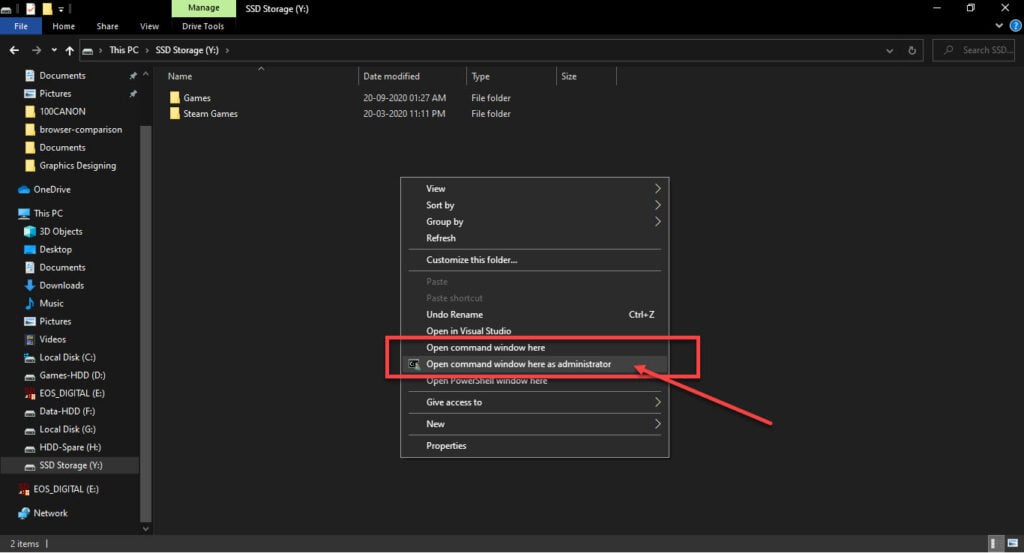The width and height of the screenshot is (1024, 553).
Task: Choose Properties in the context menu
Action: coord(534,446)
